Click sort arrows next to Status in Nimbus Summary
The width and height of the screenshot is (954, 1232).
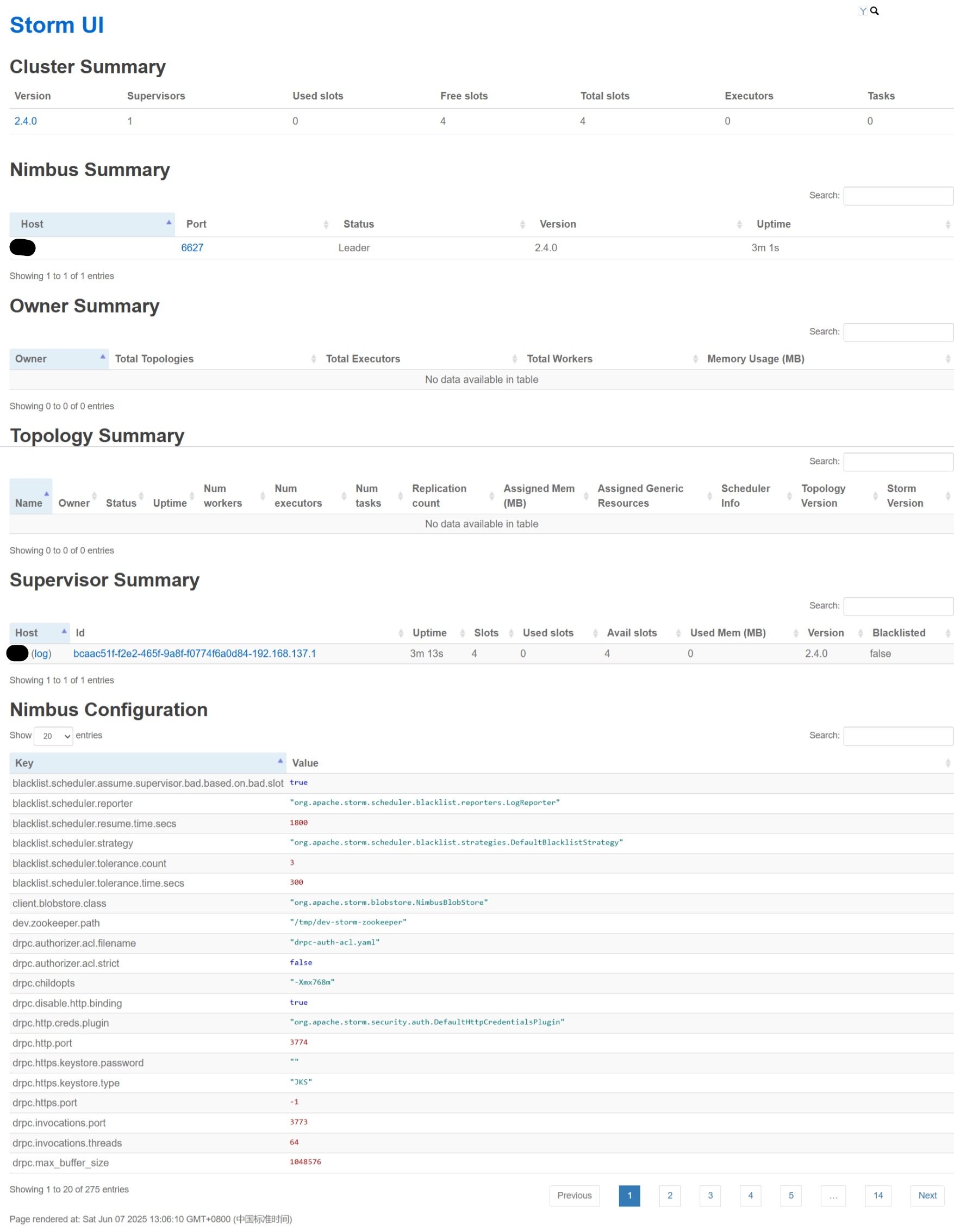click(522, 225)
